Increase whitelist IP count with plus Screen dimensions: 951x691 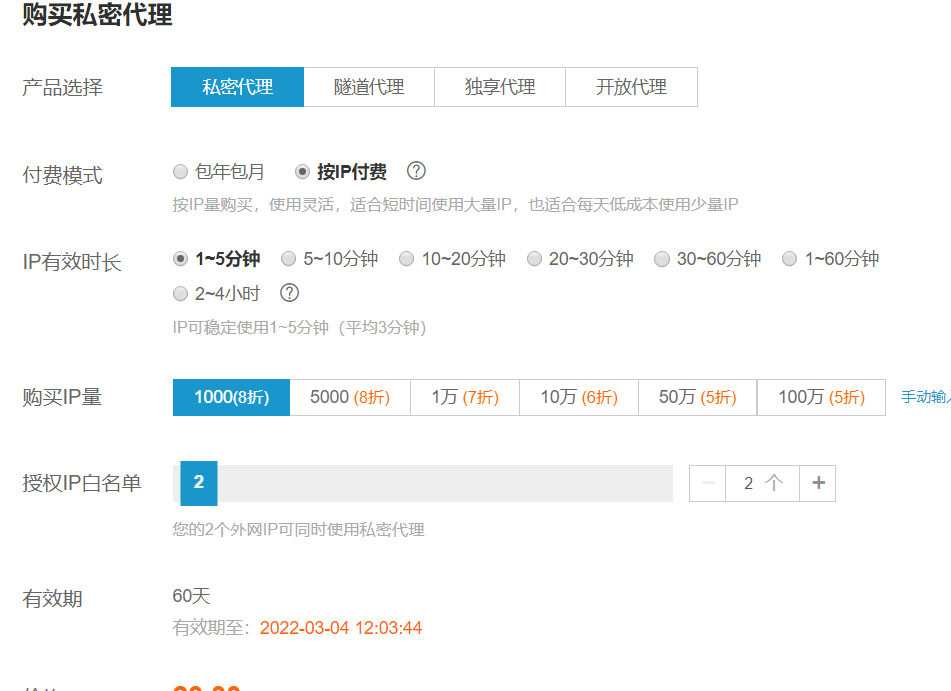tap(818, 484)
